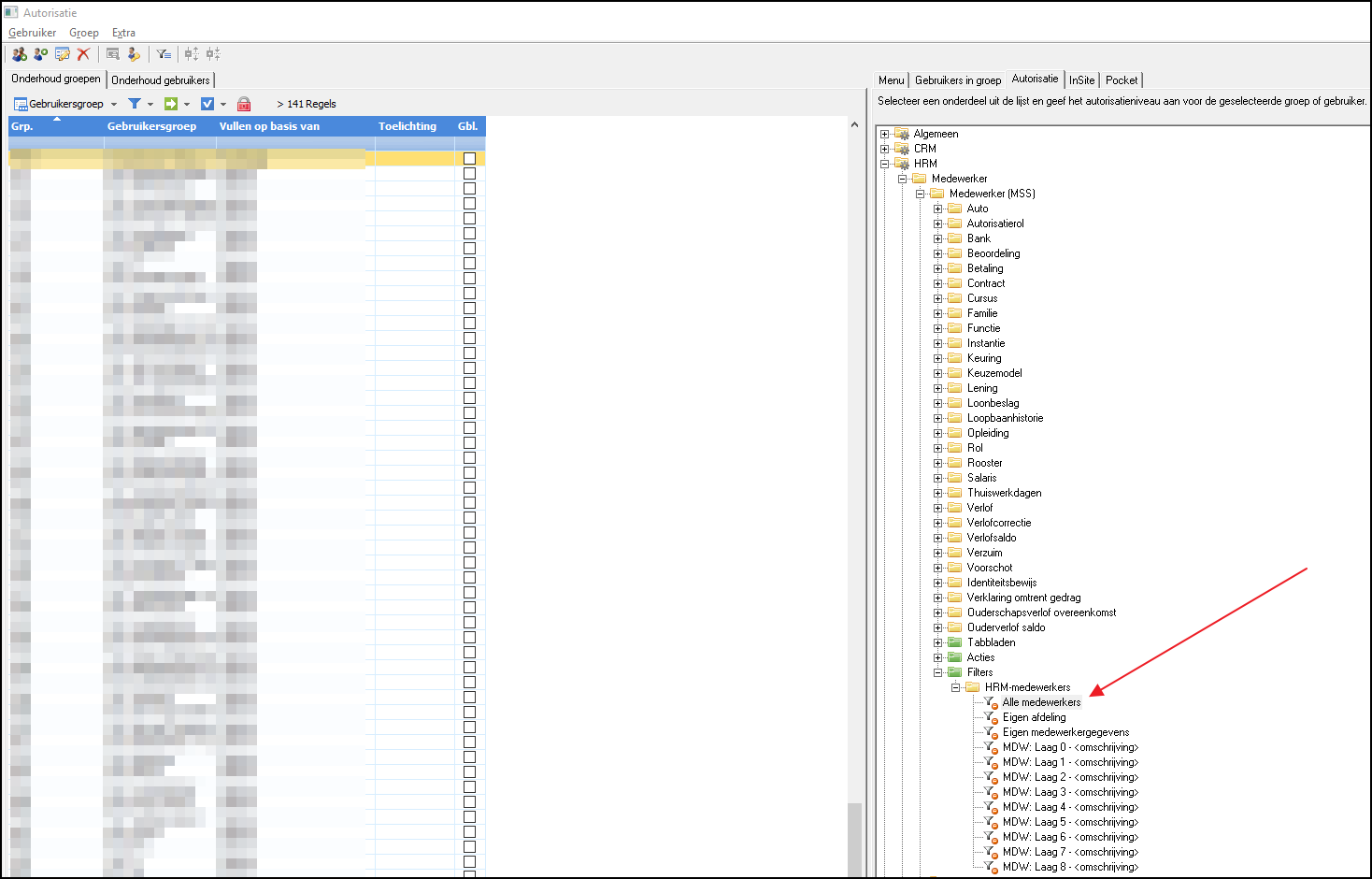The image size is (1372, 879).
Task: Select the Alle medewerkers filter
Action: coord(1041,702)
